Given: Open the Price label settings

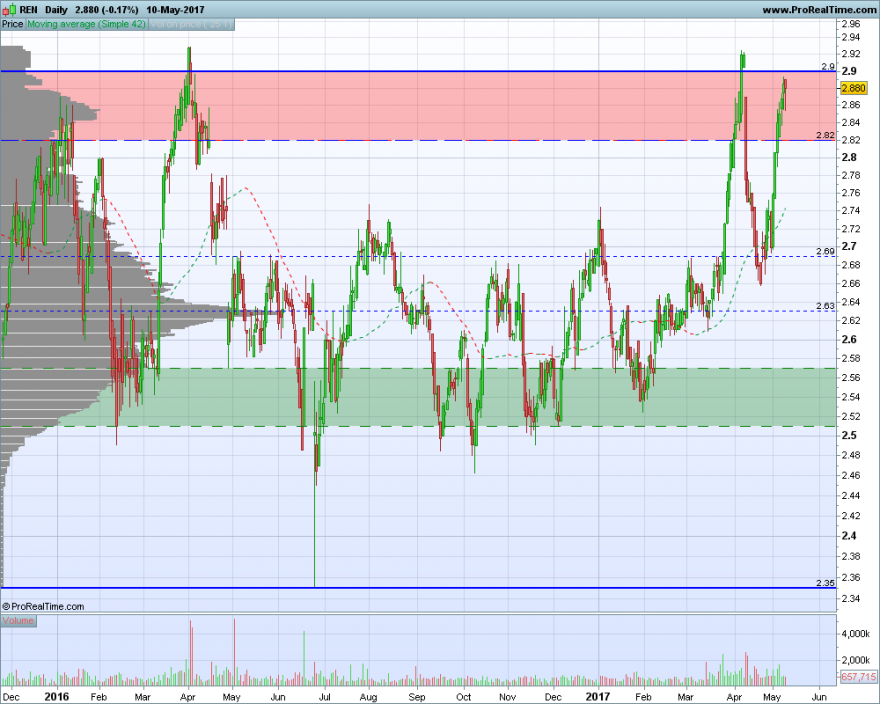Looking at the screenshot, I should coord(12,24).
